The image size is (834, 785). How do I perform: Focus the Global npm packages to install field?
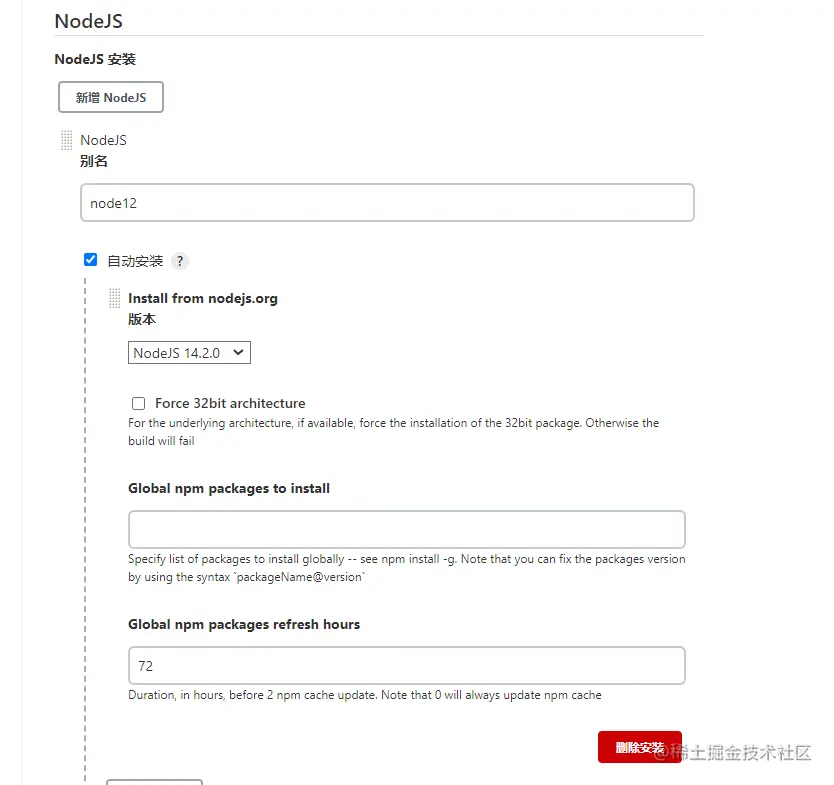point(406,529)
